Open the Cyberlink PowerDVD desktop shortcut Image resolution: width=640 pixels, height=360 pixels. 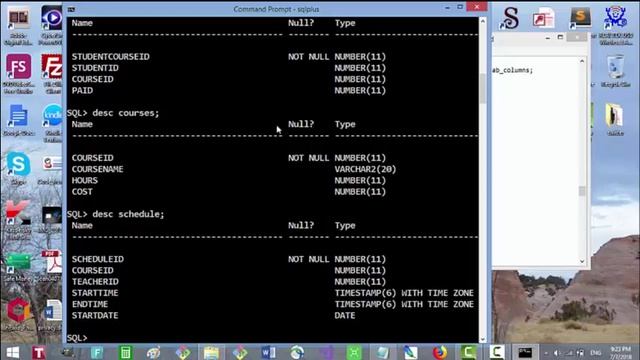coord(52,24)
